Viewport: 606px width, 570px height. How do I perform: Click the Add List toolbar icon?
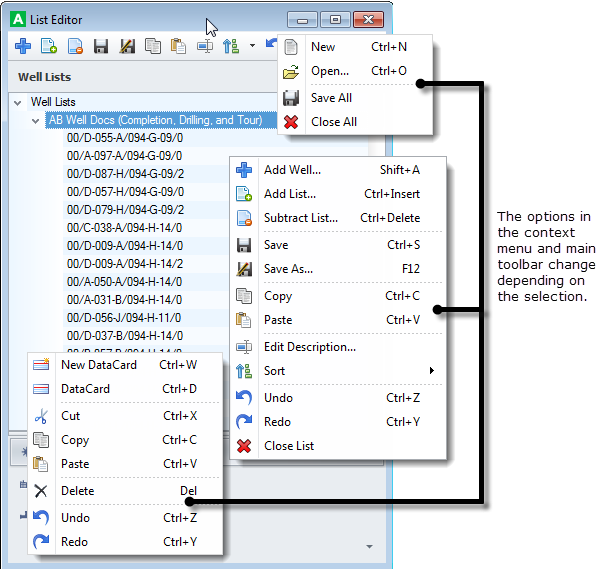(49, 46)
